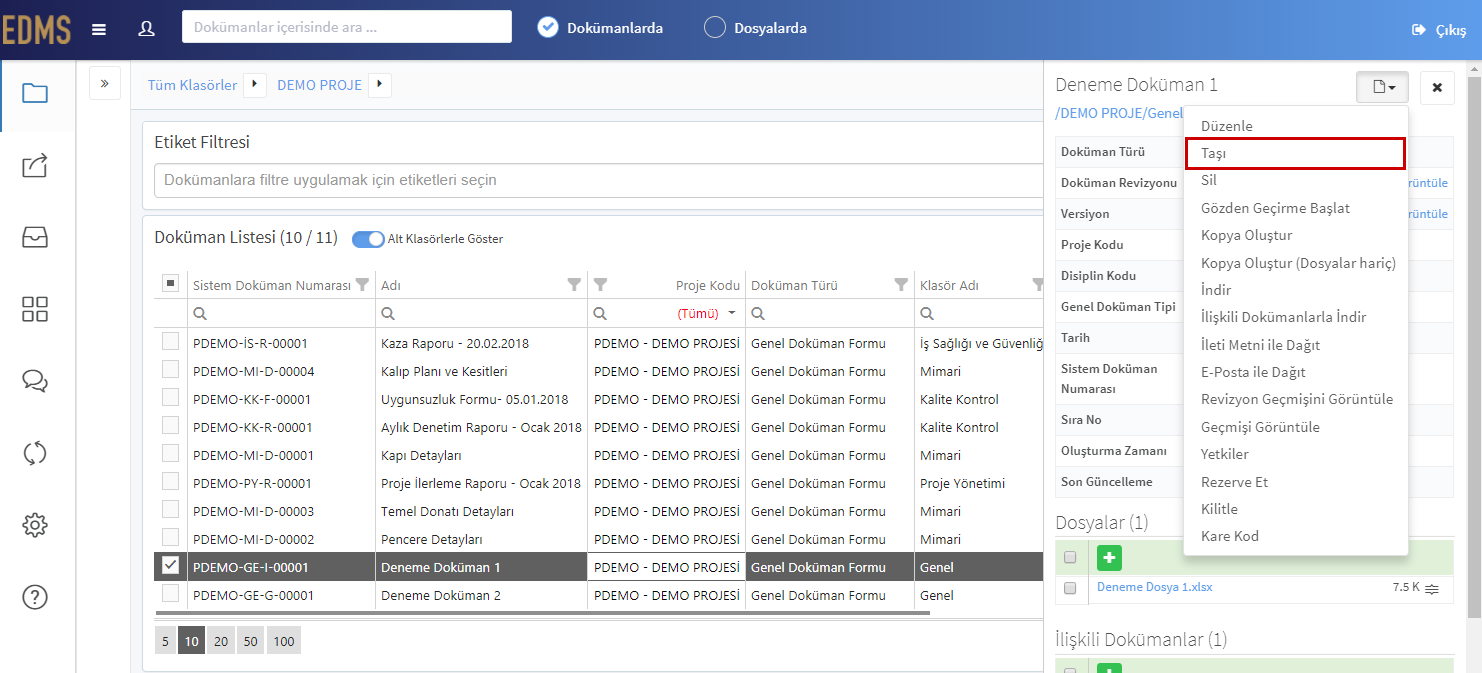Open the document actions dropdown button

tap(1382, 87)
